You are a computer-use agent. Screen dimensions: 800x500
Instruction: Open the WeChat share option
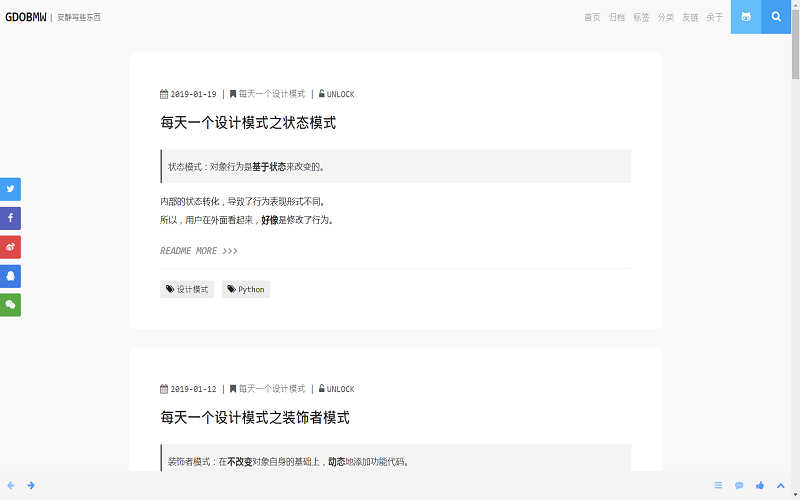[x=10, y=305]
